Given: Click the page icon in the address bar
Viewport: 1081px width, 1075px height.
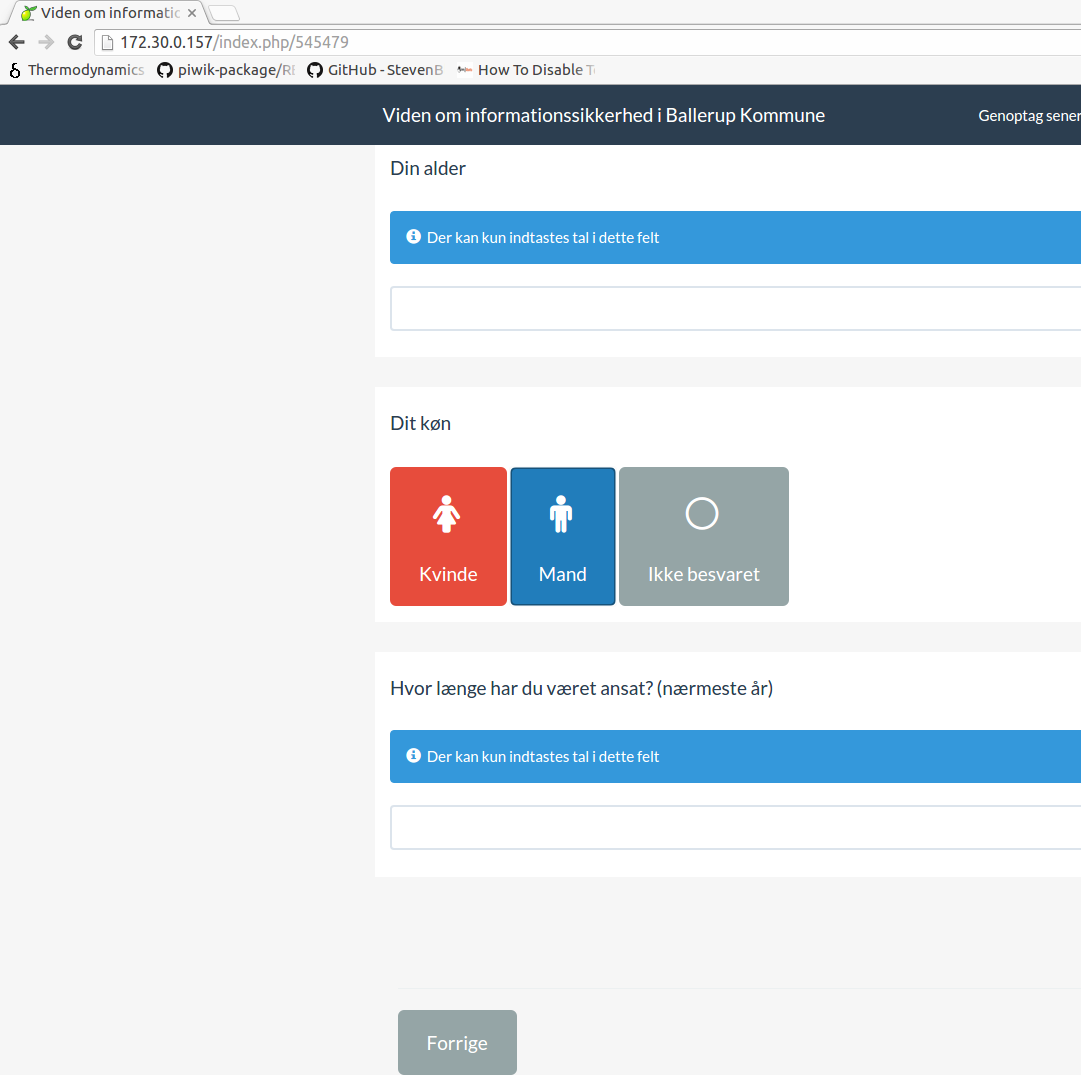Looking at the screenshot, I should click(108, 42).
